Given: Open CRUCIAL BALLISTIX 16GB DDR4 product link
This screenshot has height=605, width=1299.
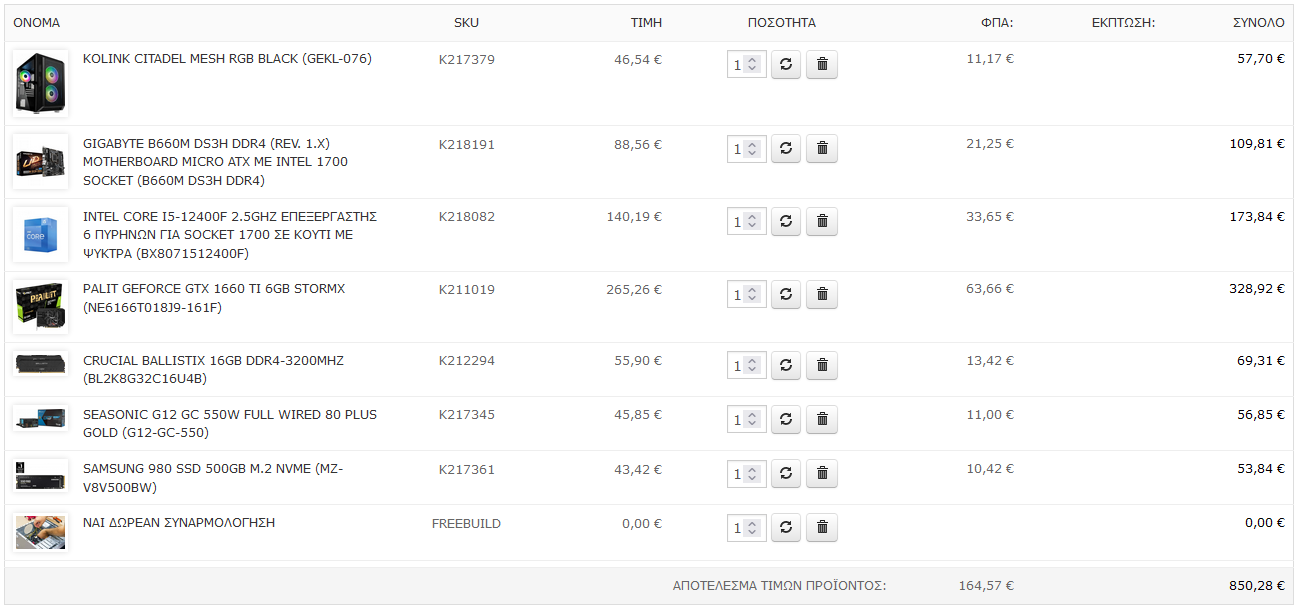Looking at the screenshot, I should [x=213, y=370].
